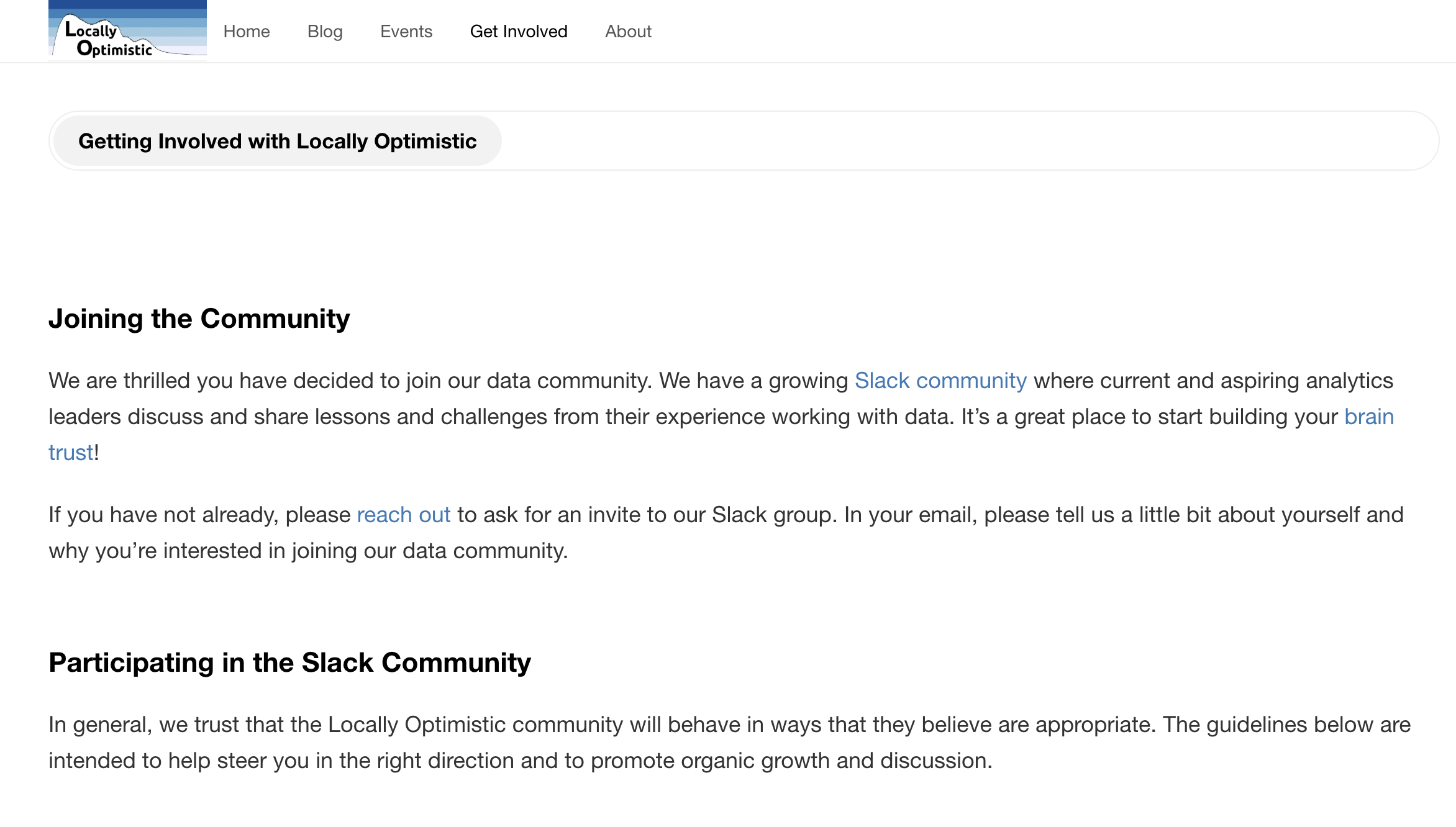
Task: Open the Blog section
Action: 325,31
